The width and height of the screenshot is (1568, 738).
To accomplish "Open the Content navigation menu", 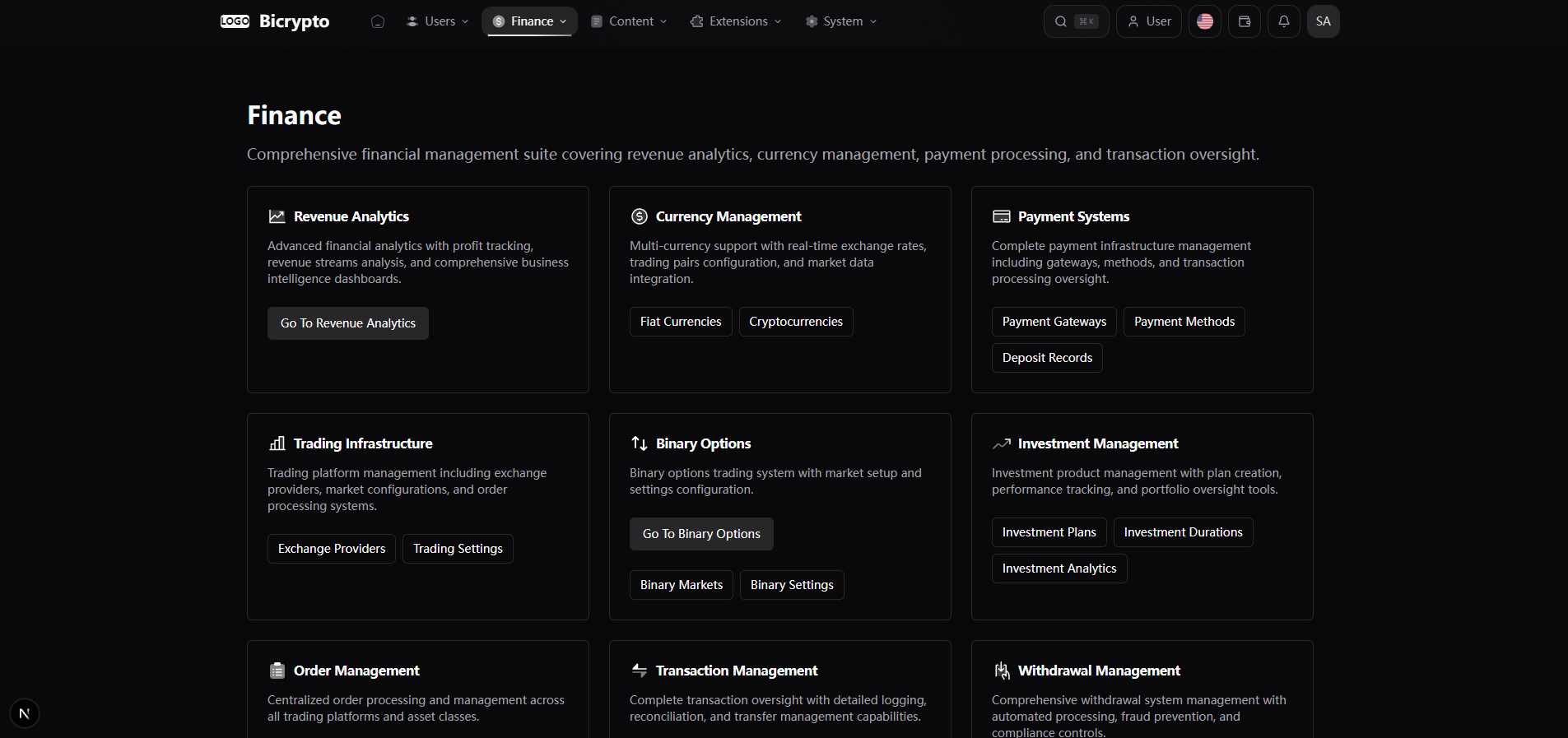I will click(629, 21).
